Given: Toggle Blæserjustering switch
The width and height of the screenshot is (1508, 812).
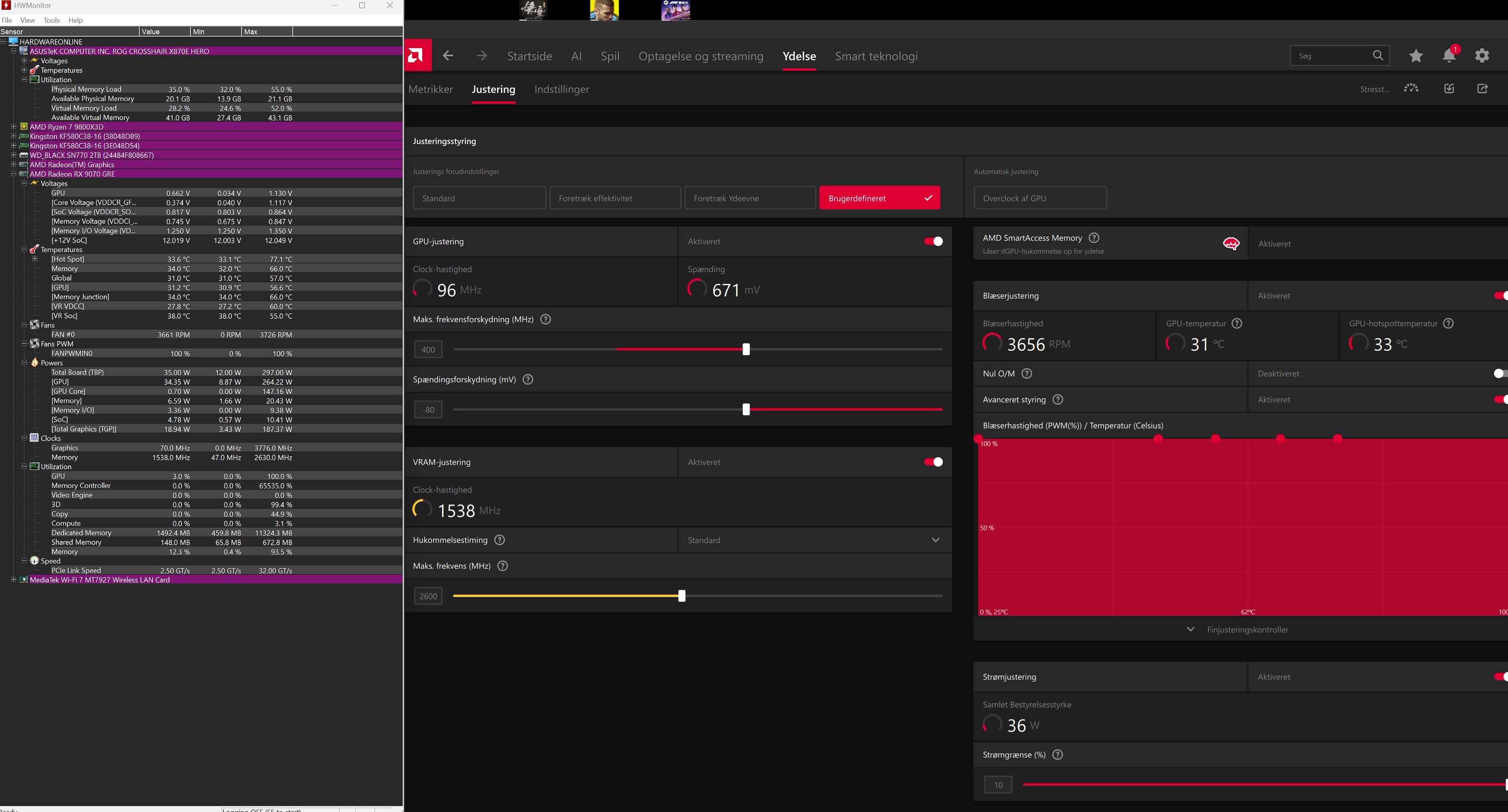Looking at the screenshot, I should coord(1501,296).
